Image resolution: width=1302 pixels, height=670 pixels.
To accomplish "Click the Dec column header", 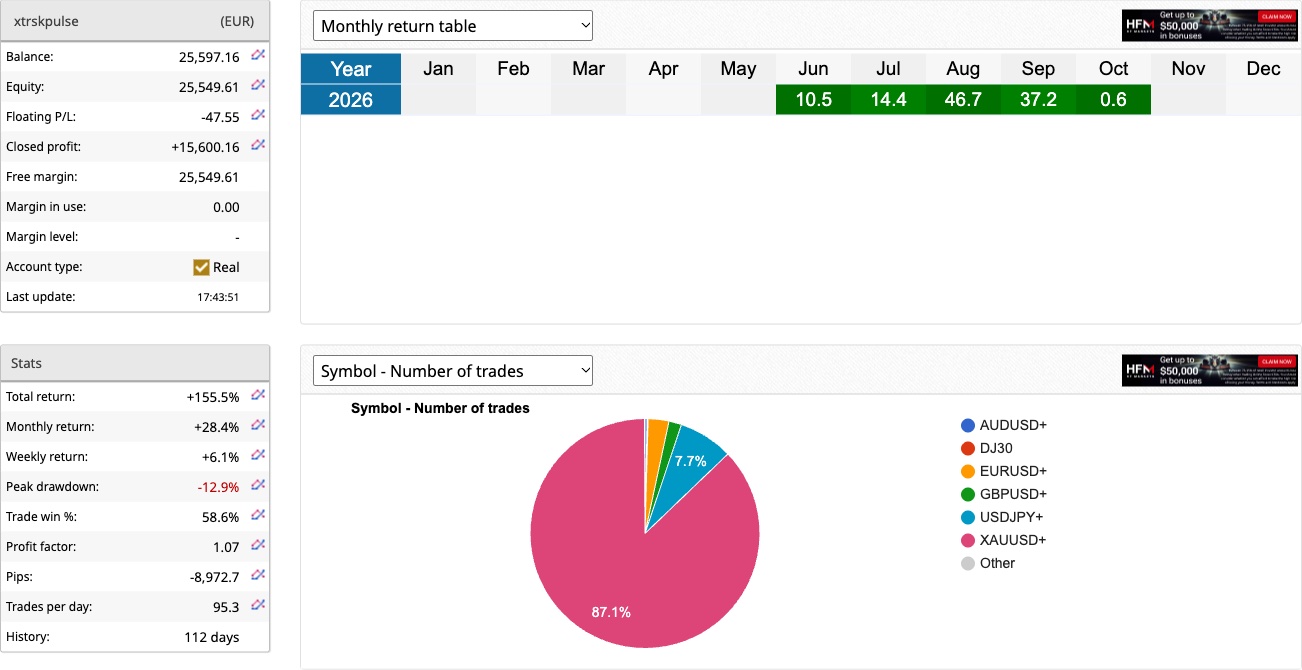I will [1263, 69].
